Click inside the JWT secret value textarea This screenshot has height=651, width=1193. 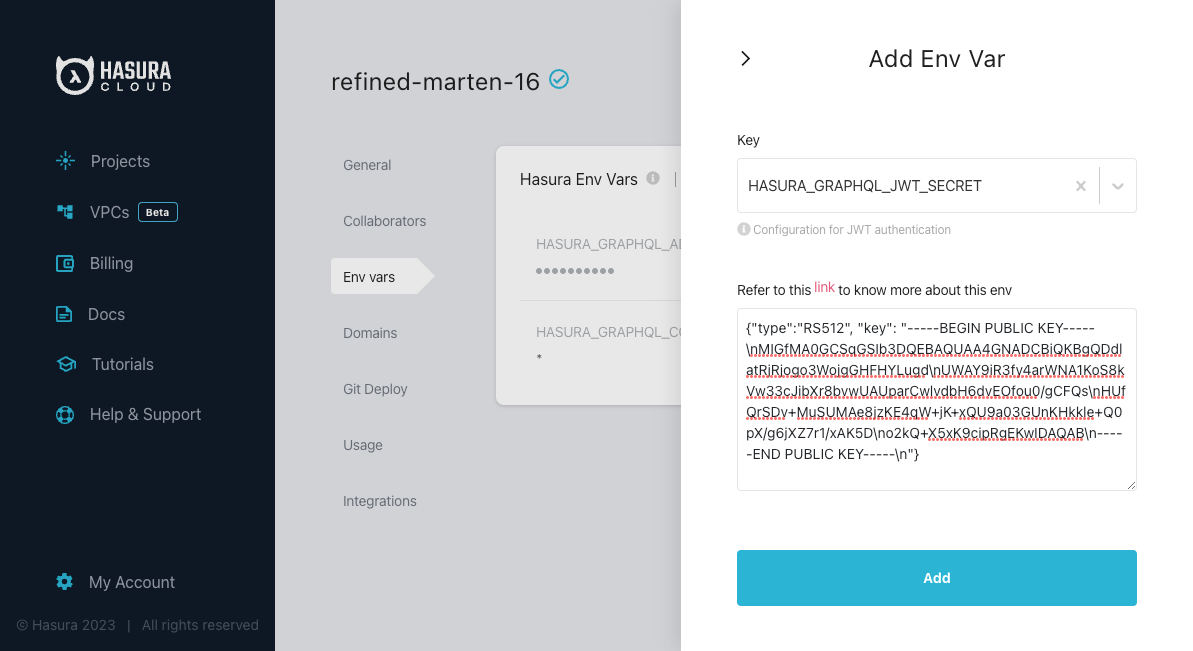tap(936, 400)
